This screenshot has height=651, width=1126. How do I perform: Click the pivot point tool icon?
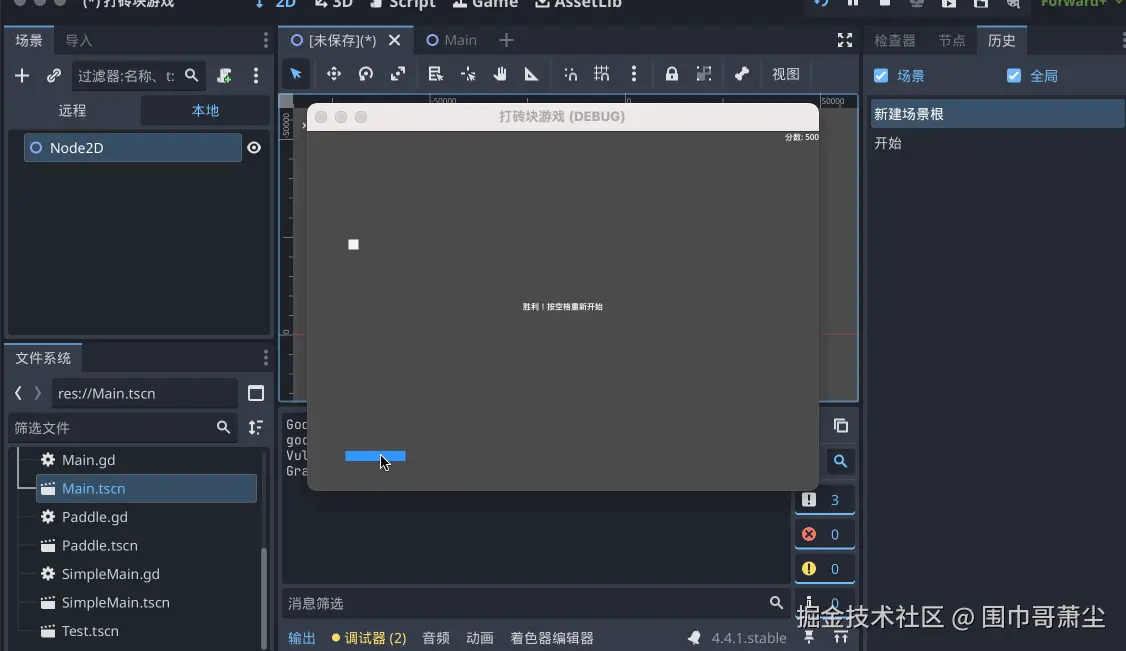pos(468,74)
